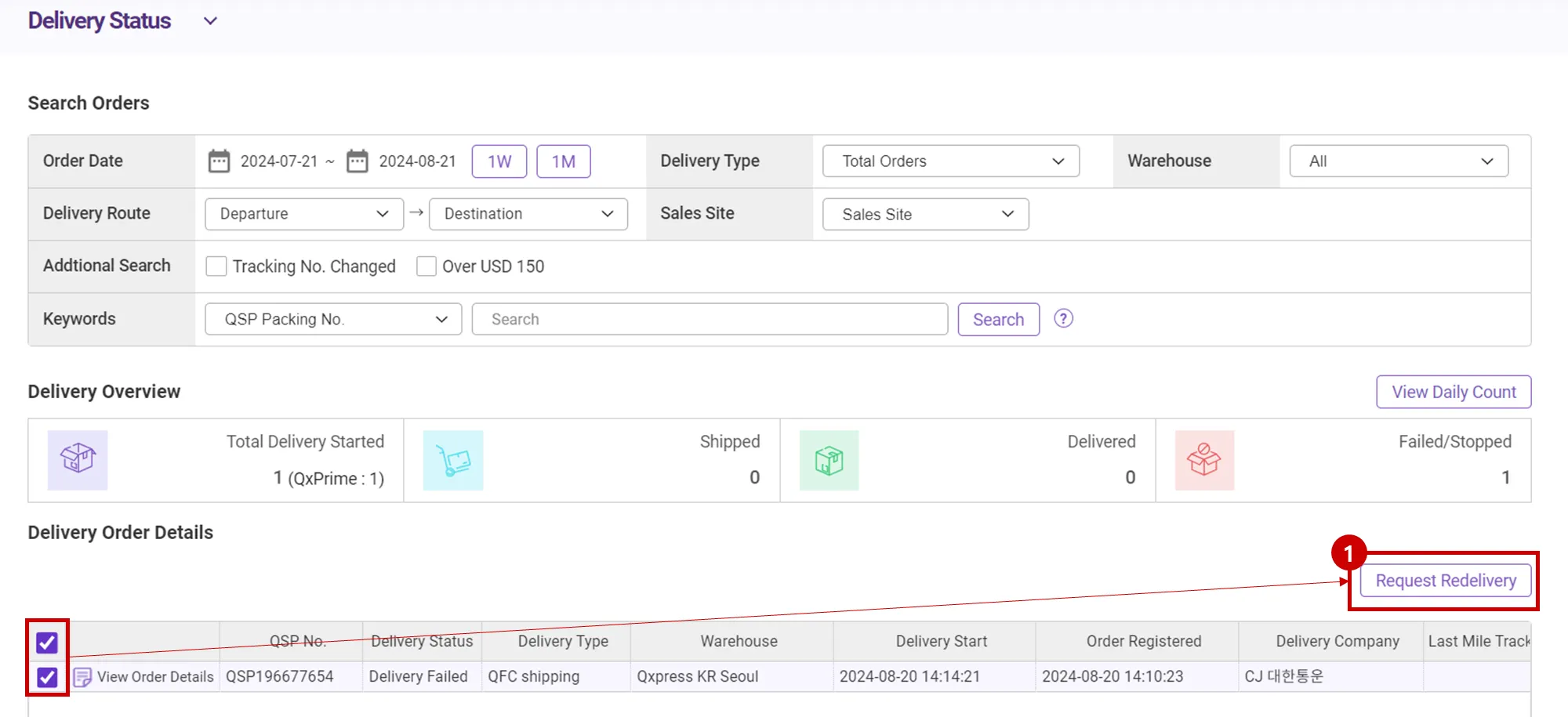
Task: Click the help question mark icon
Action: point(1063,319)
